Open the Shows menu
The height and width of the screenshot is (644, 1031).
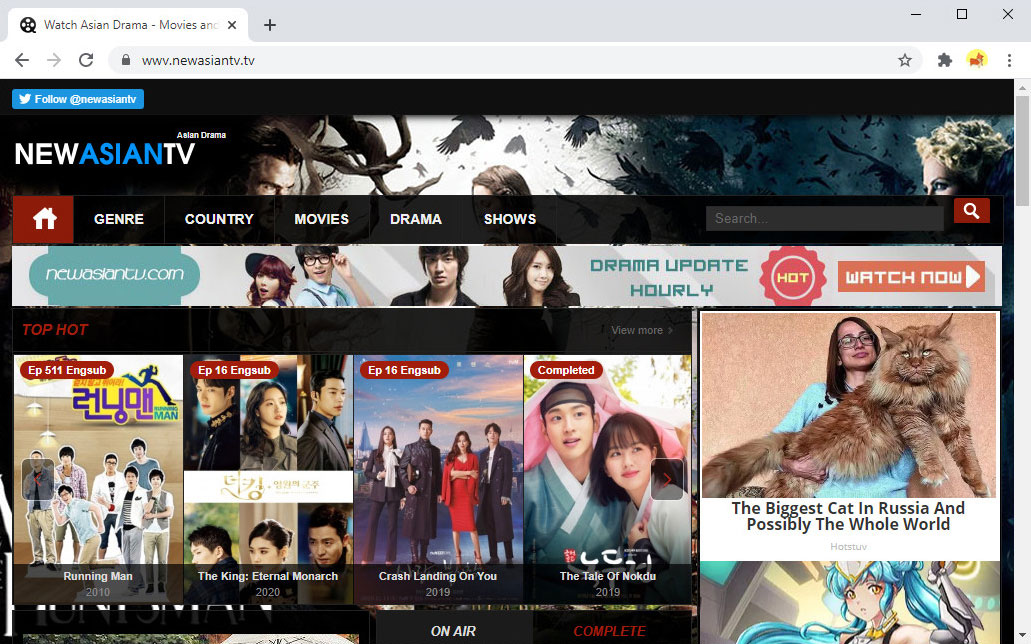[x=510, y=219]
